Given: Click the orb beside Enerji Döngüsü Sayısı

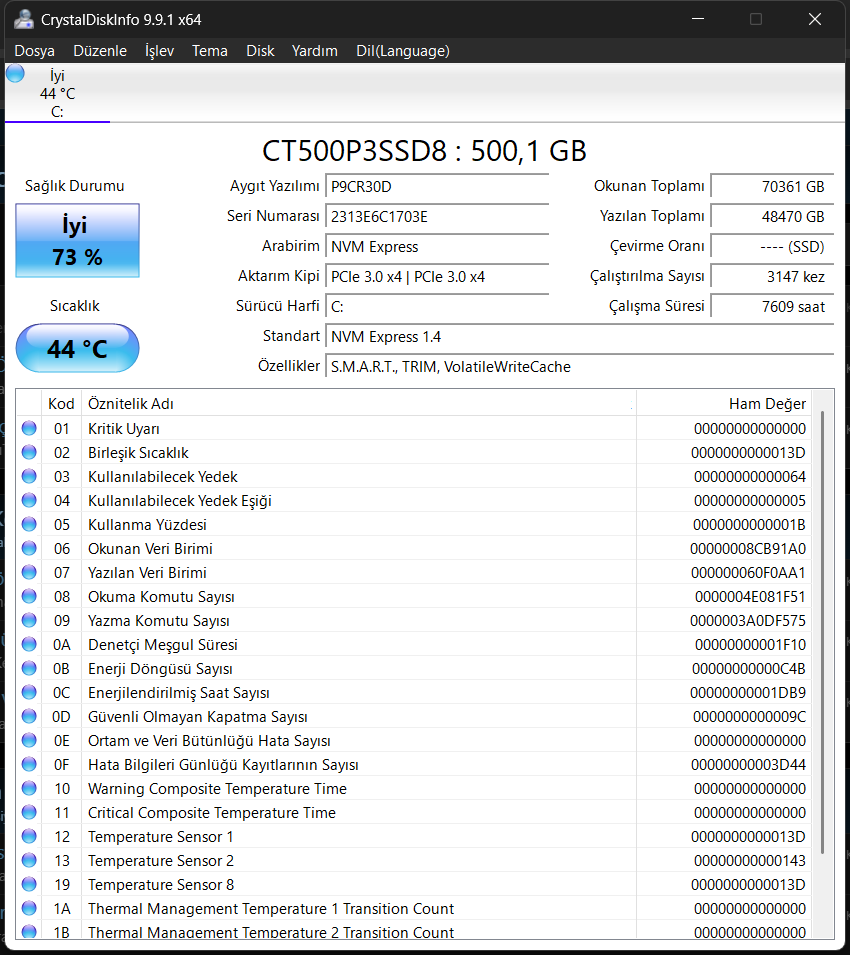Looking at the screenshot, I should click(29, 668).
